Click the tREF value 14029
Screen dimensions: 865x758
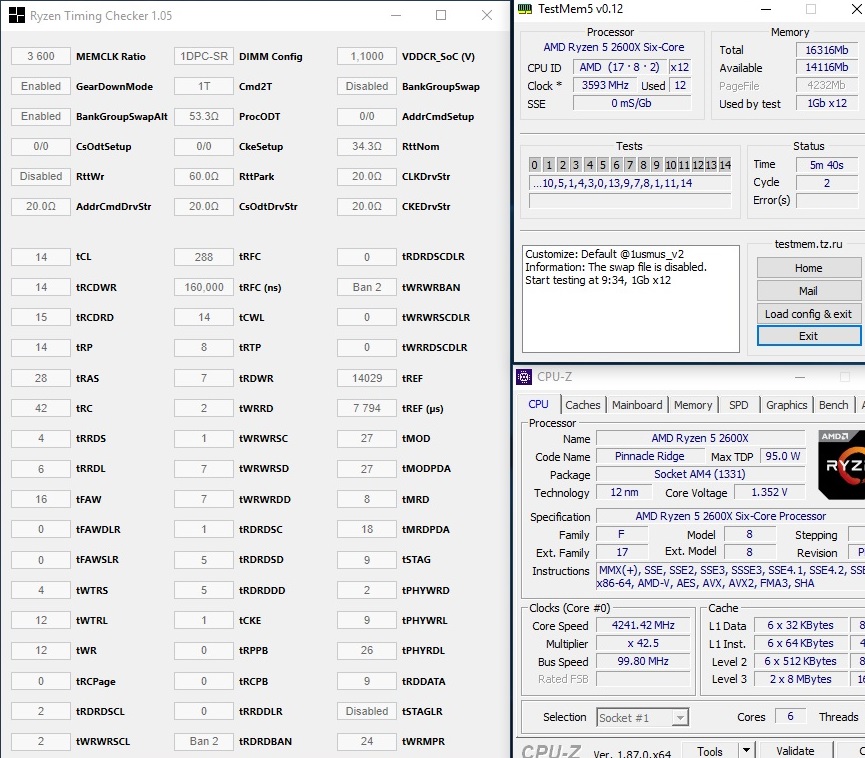(367, 378)
